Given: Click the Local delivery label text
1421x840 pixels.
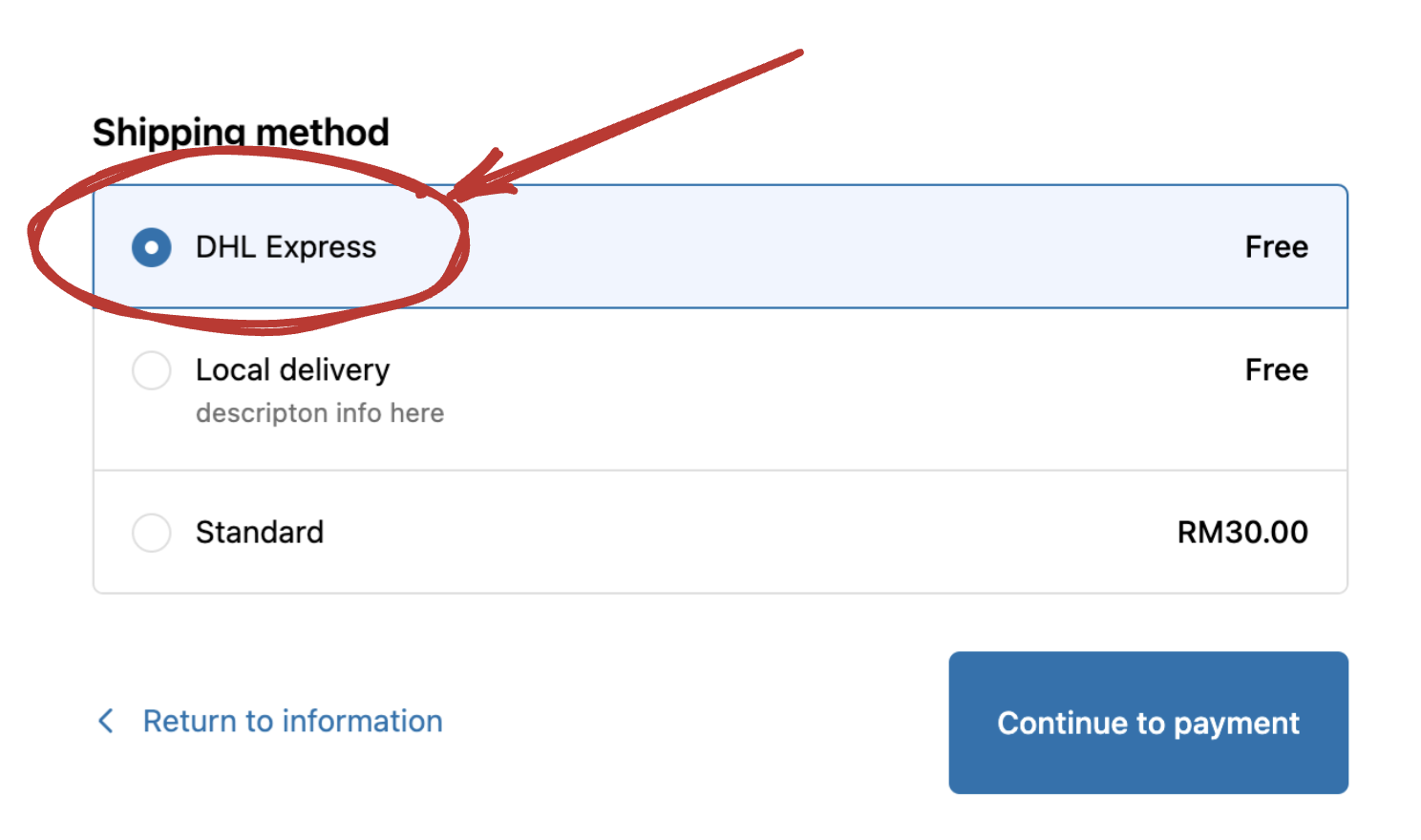Looking at the screenshot, I should tap(293, 370).
